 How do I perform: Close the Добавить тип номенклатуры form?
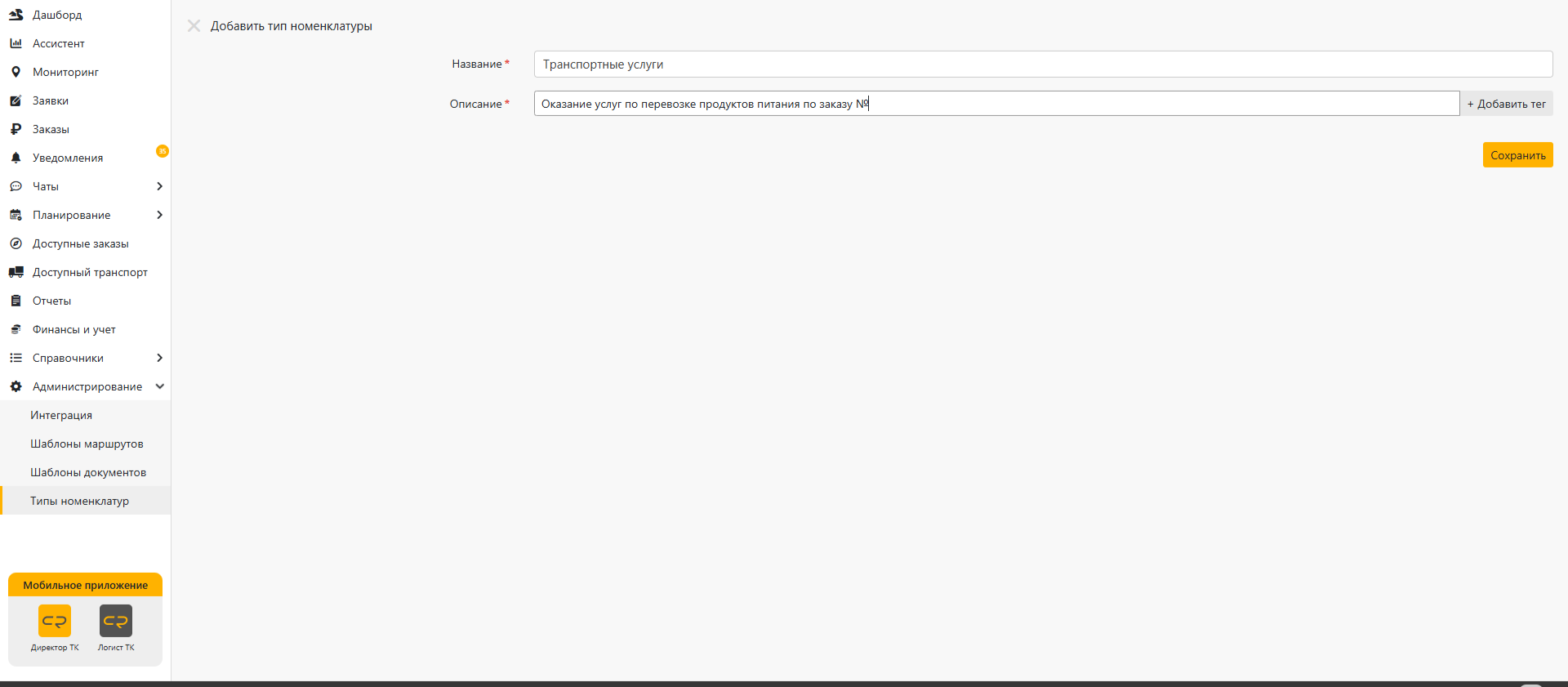(194, 26)
